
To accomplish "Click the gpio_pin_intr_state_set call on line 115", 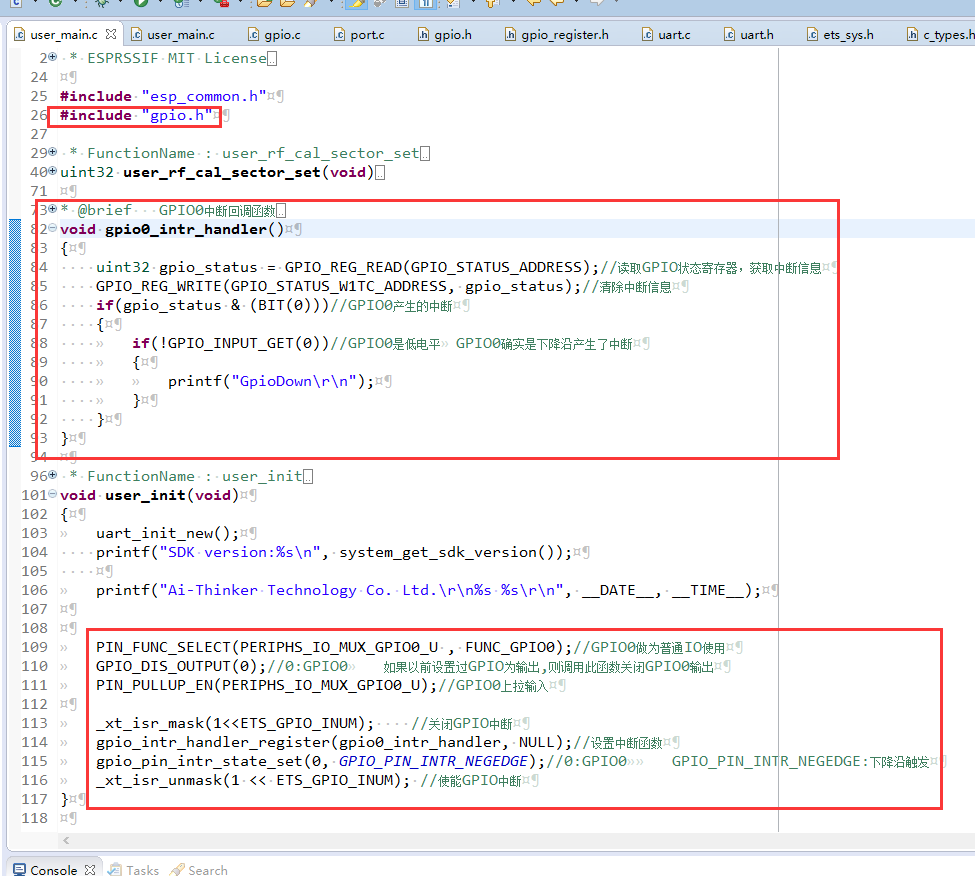I will pos(199,762).
